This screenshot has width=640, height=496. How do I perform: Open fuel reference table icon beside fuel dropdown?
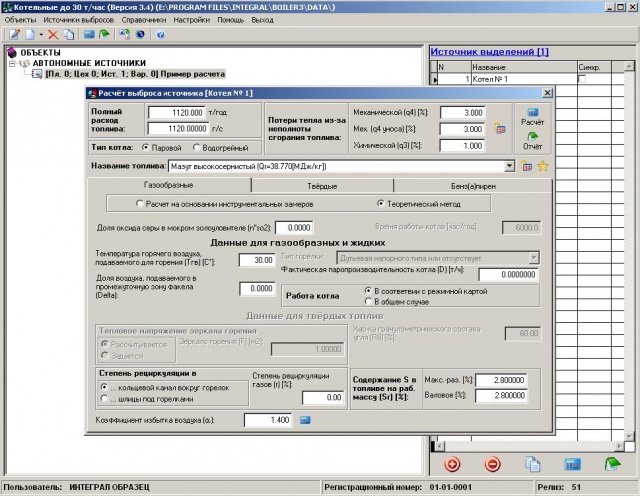pos(526,165)
